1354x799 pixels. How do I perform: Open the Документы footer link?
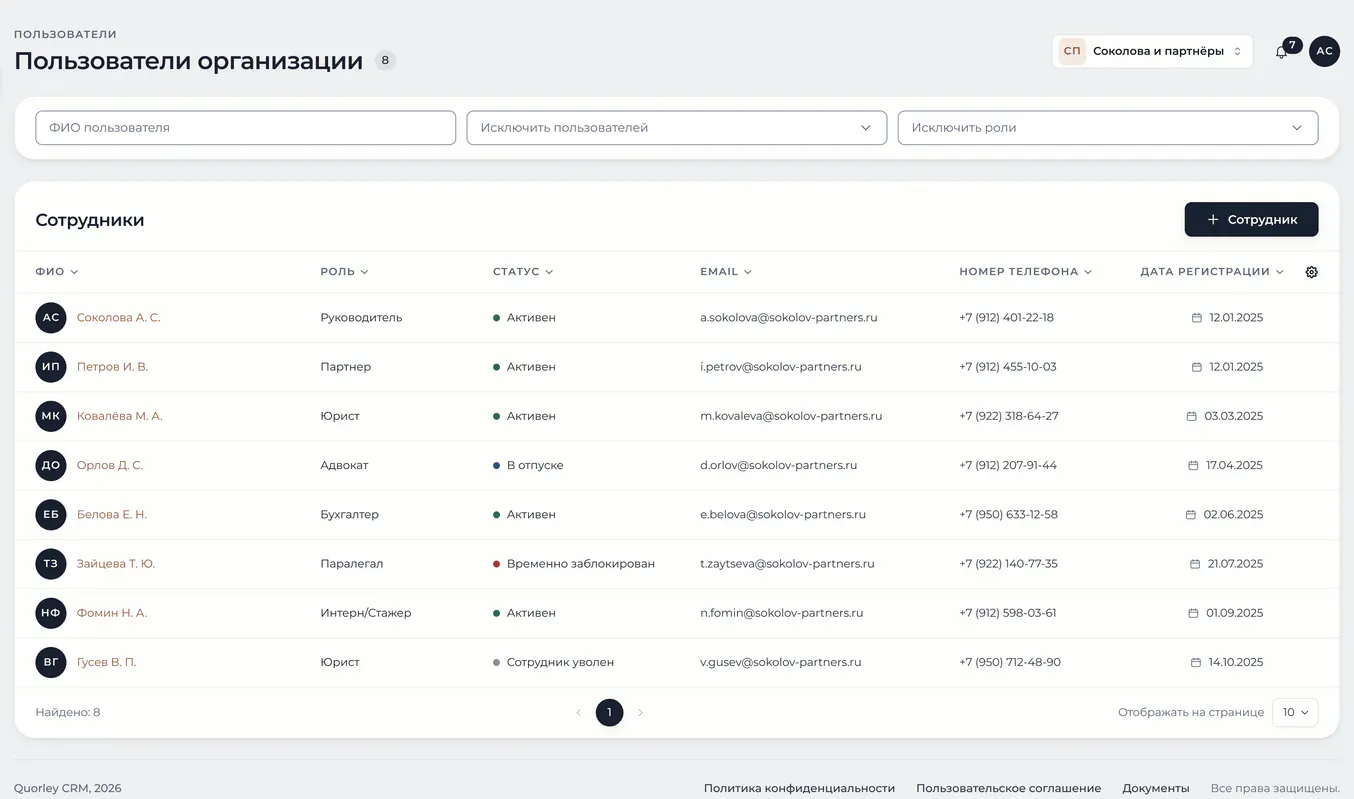(1156, 788)
